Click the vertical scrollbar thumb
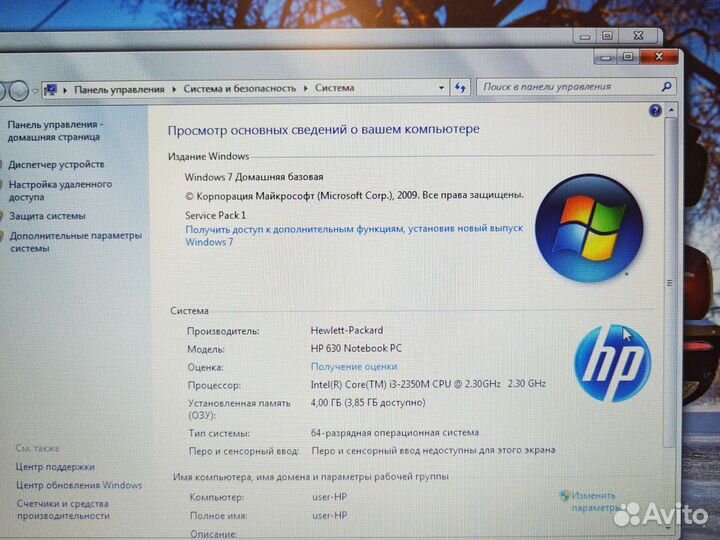 [x=669, y=282]
